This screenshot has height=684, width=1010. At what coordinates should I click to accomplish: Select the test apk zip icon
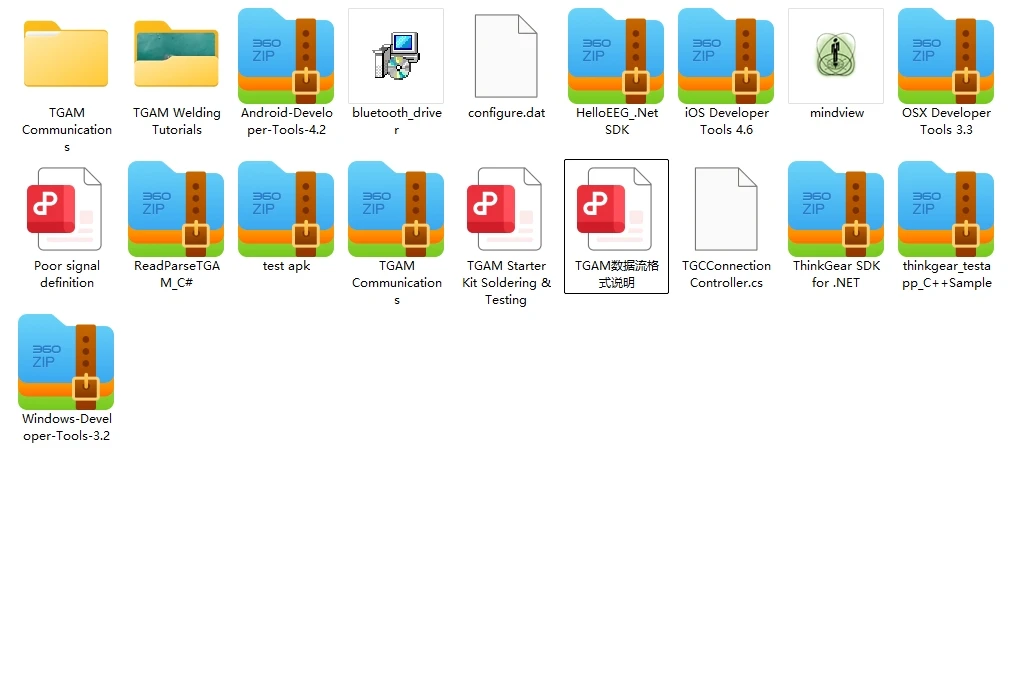point(286,209)
